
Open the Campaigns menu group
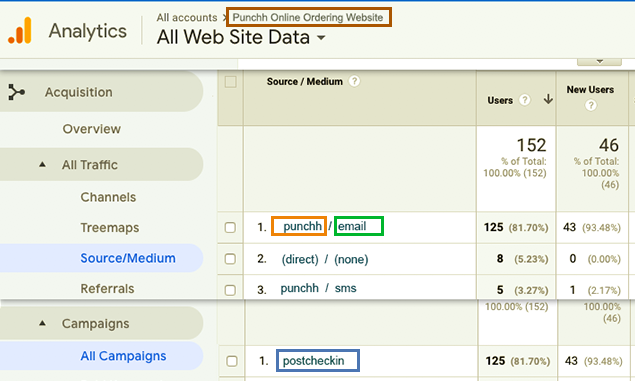point(101,323)
